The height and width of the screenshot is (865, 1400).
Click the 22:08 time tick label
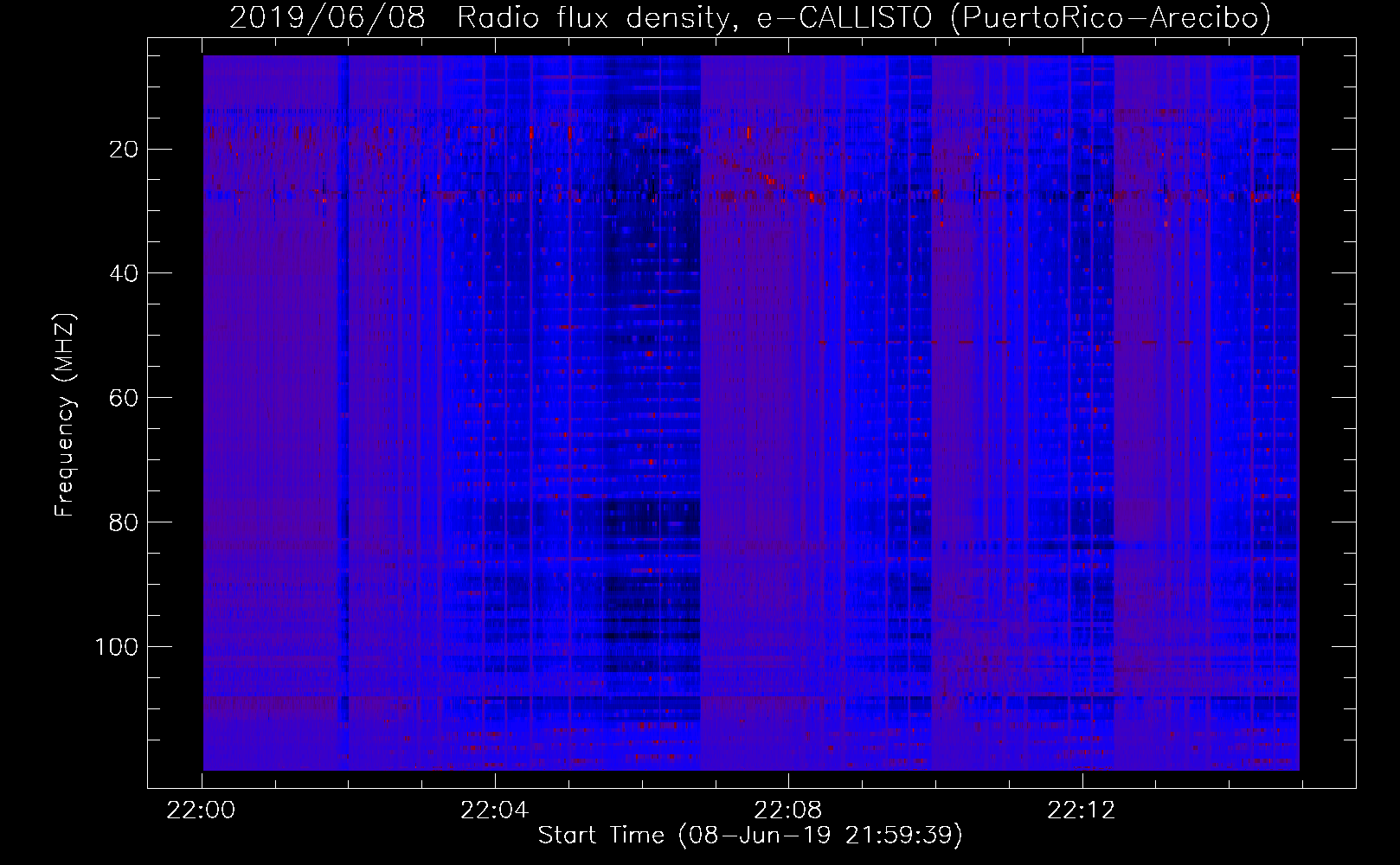coord(788,811)
